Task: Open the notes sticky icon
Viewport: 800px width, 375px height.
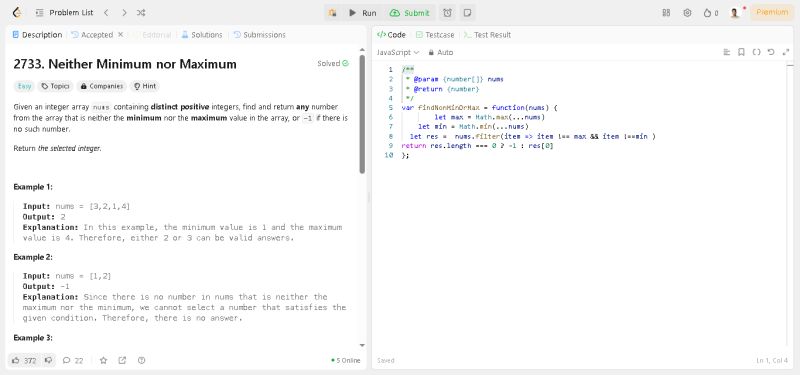Action: click(467, 13)
